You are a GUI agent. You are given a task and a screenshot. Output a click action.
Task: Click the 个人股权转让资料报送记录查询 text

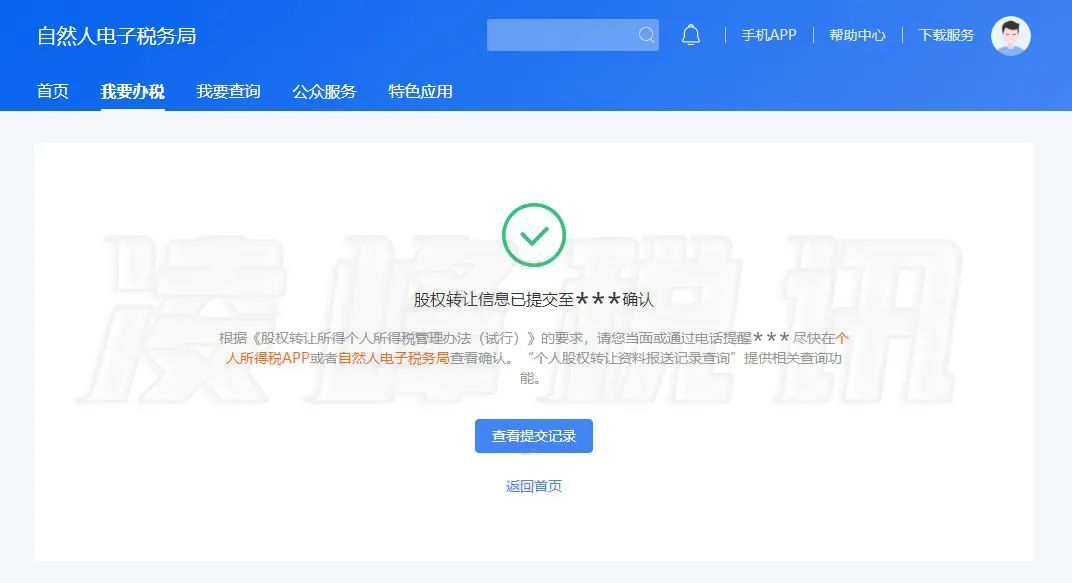tap(634, 358)
